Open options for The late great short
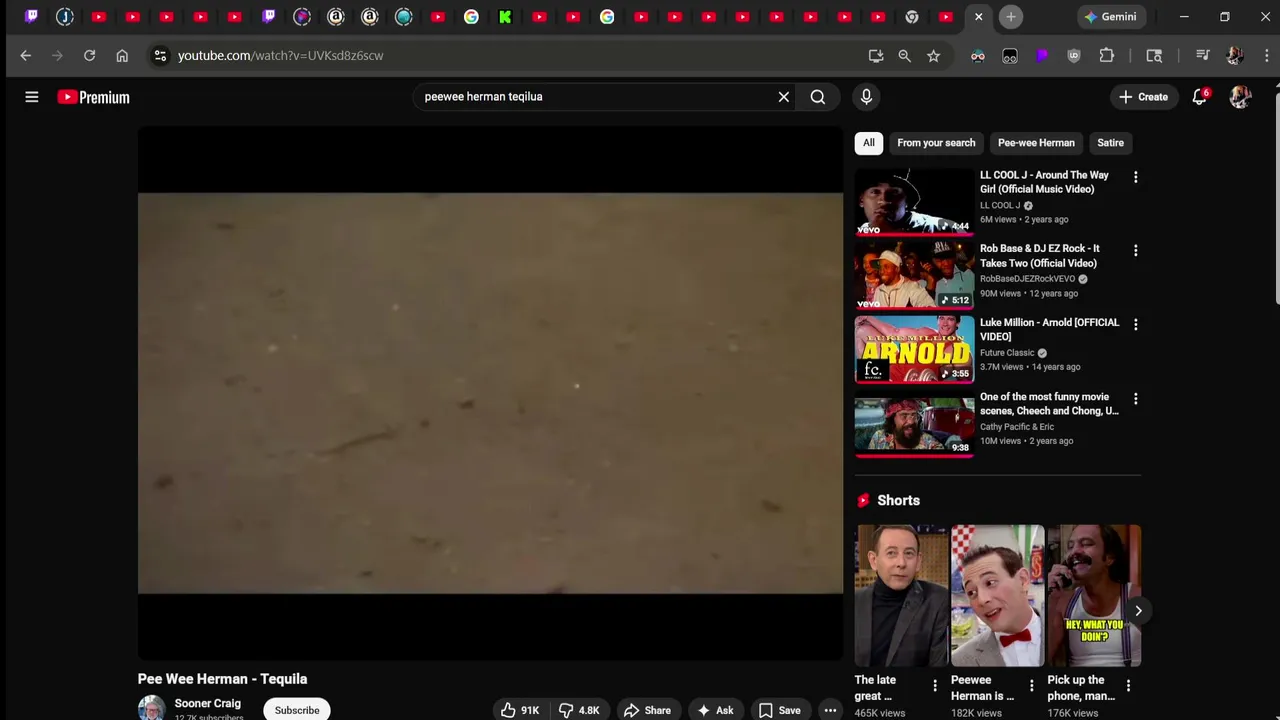 click(x=935, y=686)
